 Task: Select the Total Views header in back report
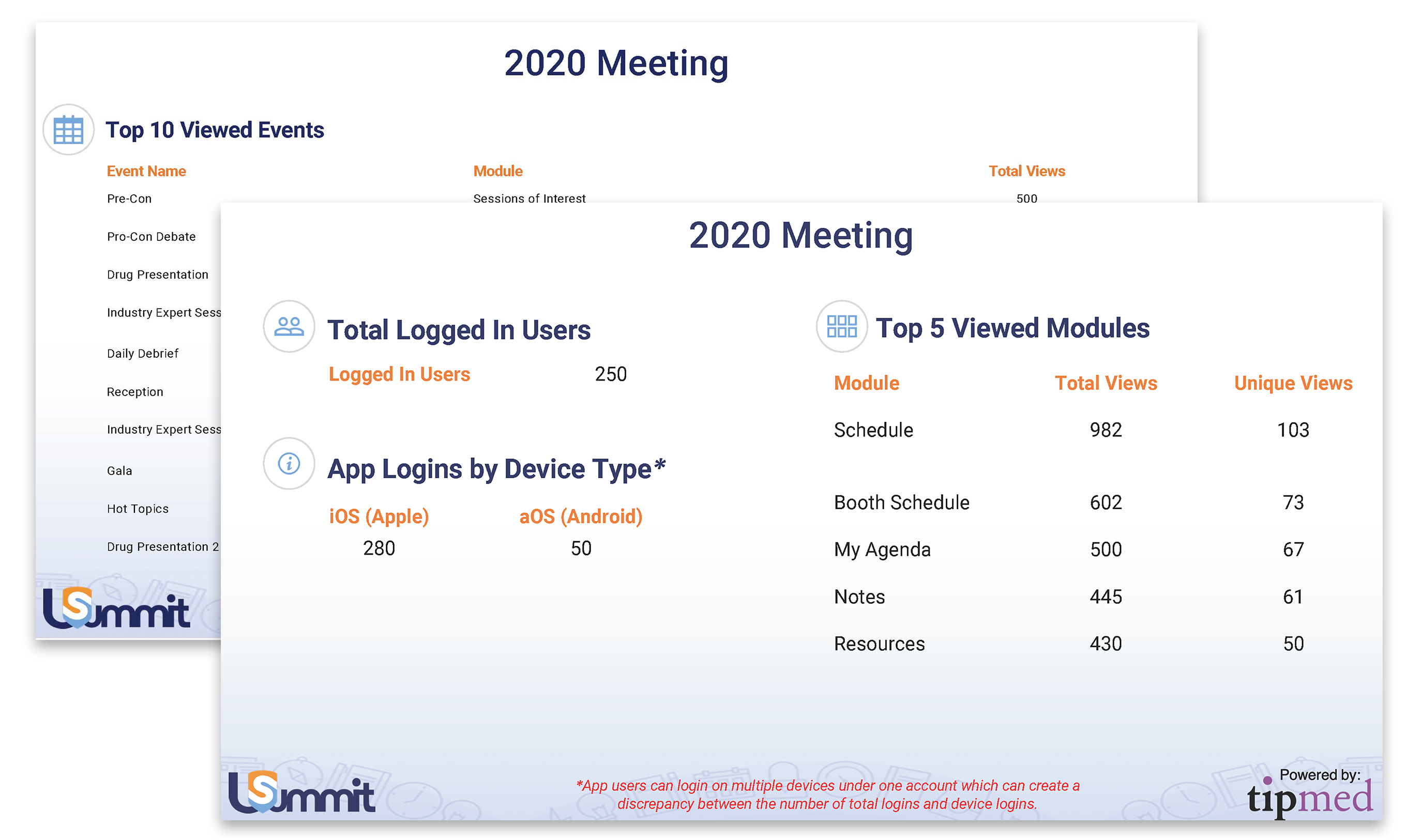1026,171
